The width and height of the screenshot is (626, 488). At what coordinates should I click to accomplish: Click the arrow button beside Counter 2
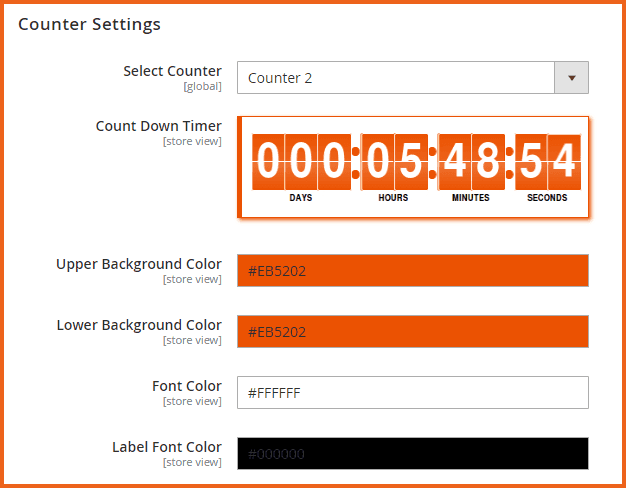[572, 78]
